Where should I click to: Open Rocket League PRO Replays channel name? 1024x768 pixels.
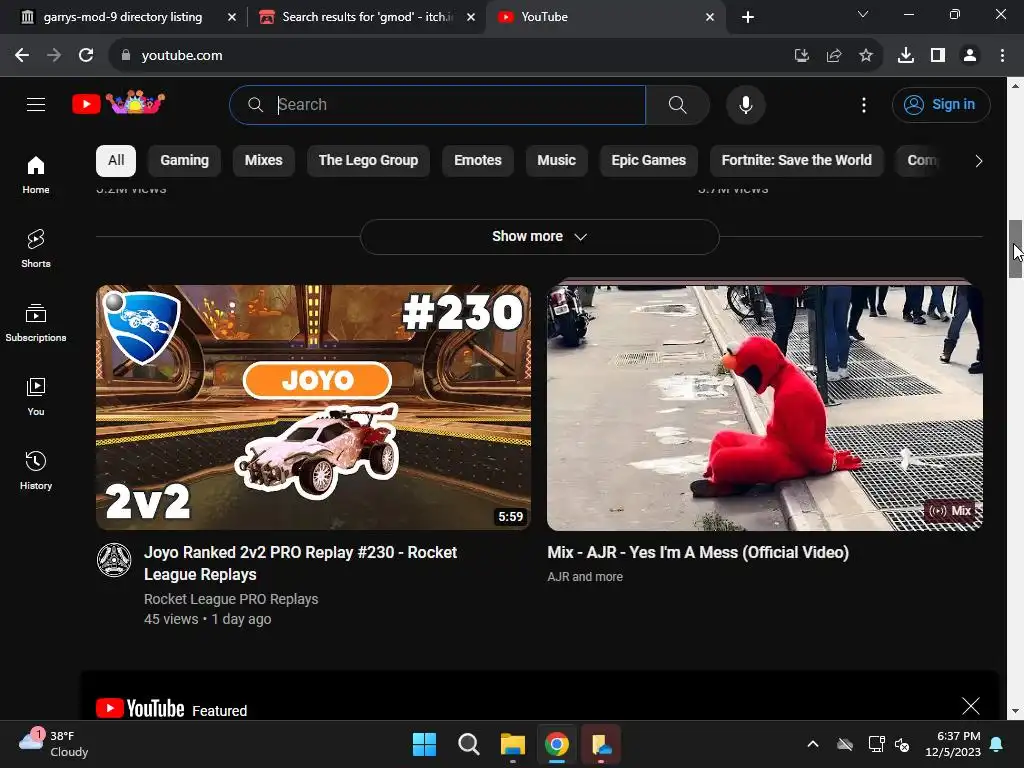231,599
